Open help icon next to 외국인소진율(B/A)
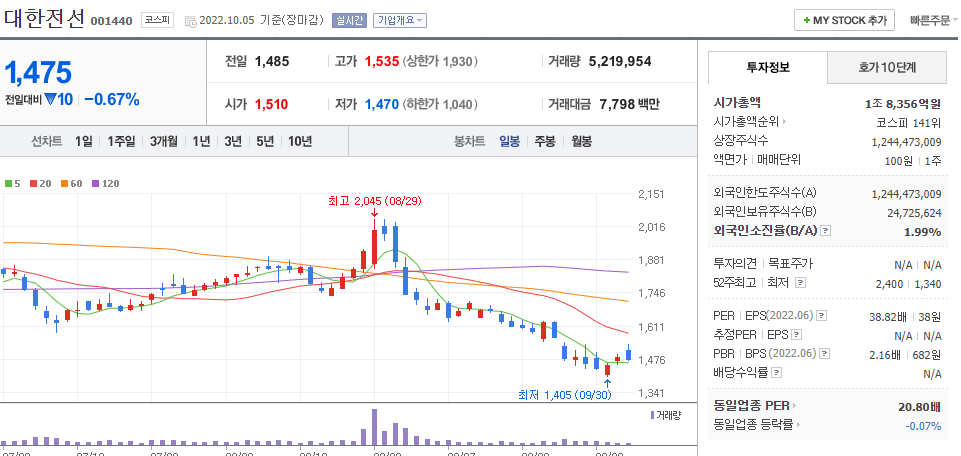 pos(826,231)
